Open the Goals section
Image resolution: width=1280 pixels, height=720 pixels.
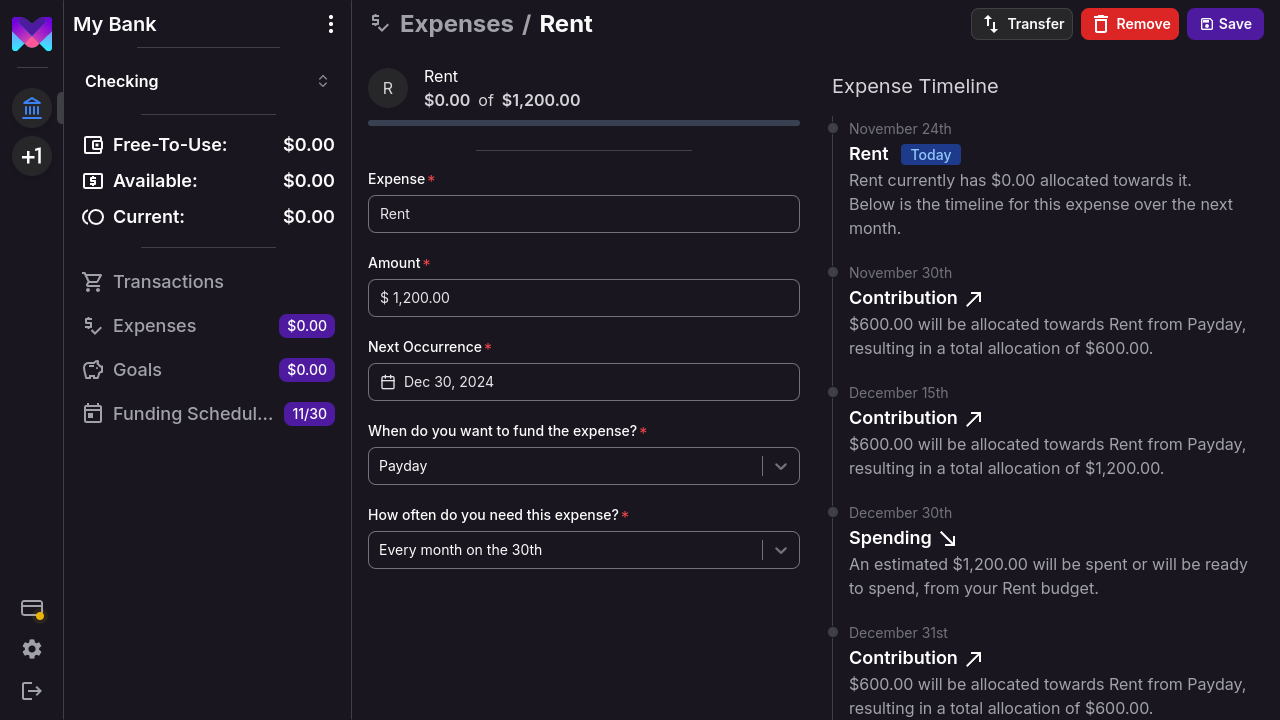tap(137, 370)
